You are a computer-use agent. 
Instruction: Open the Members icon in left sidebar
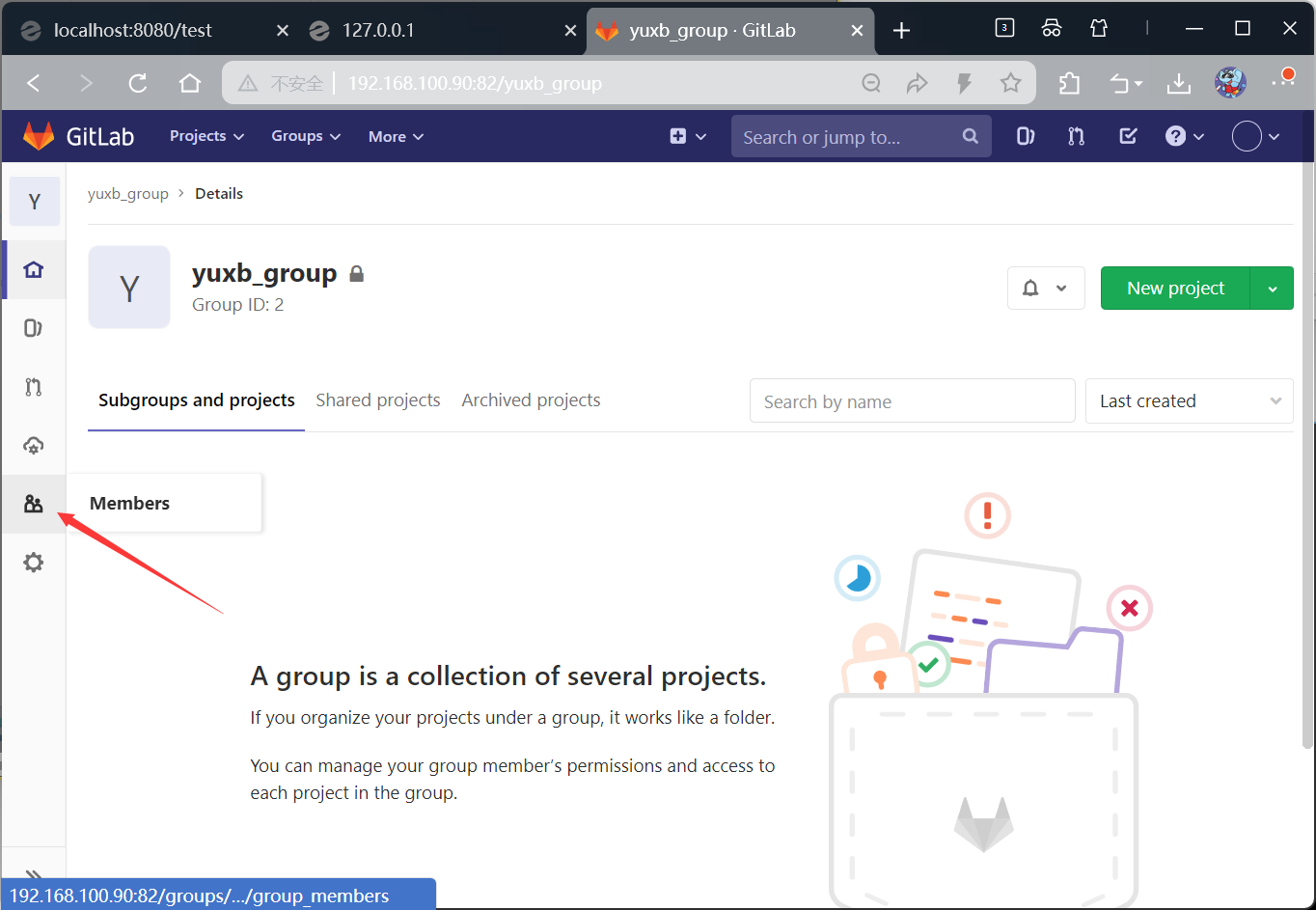pyautogui.click(x=34, y=504)
